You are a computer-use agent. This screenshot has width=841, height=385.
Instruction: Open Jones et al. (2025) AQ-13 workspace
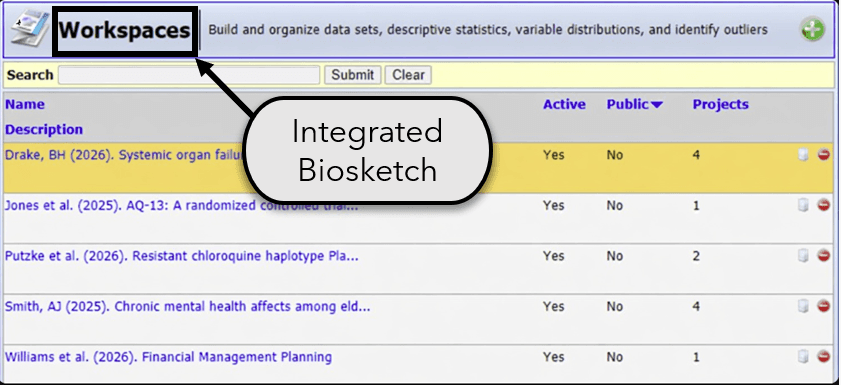click(x=181, y=205)
